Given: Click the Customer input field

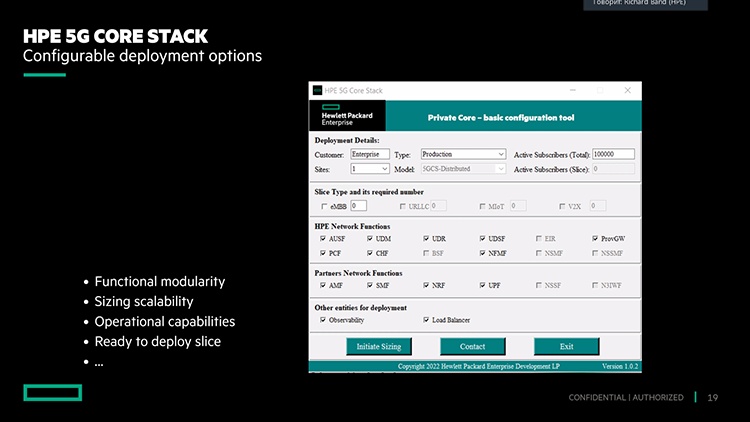Looking at the screenshot, I should click(370, 154).
